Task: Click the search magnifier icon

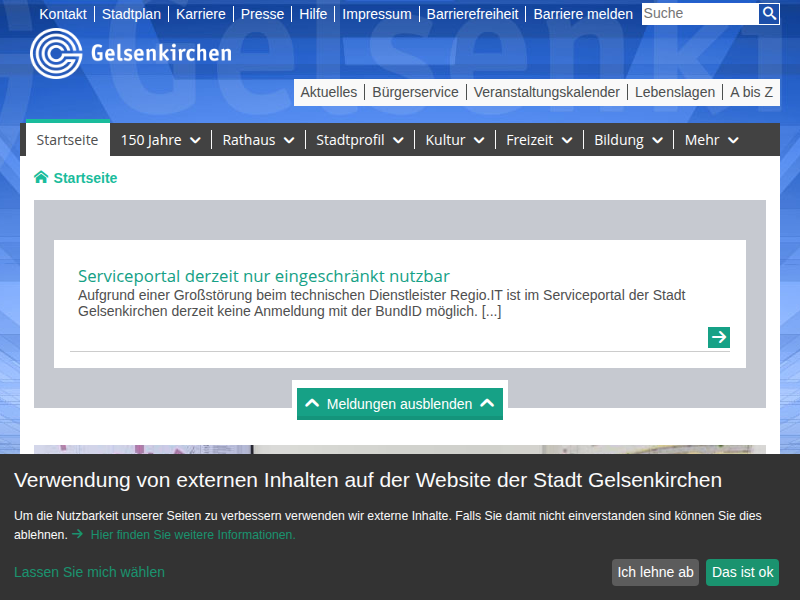Action: (769, 14)
